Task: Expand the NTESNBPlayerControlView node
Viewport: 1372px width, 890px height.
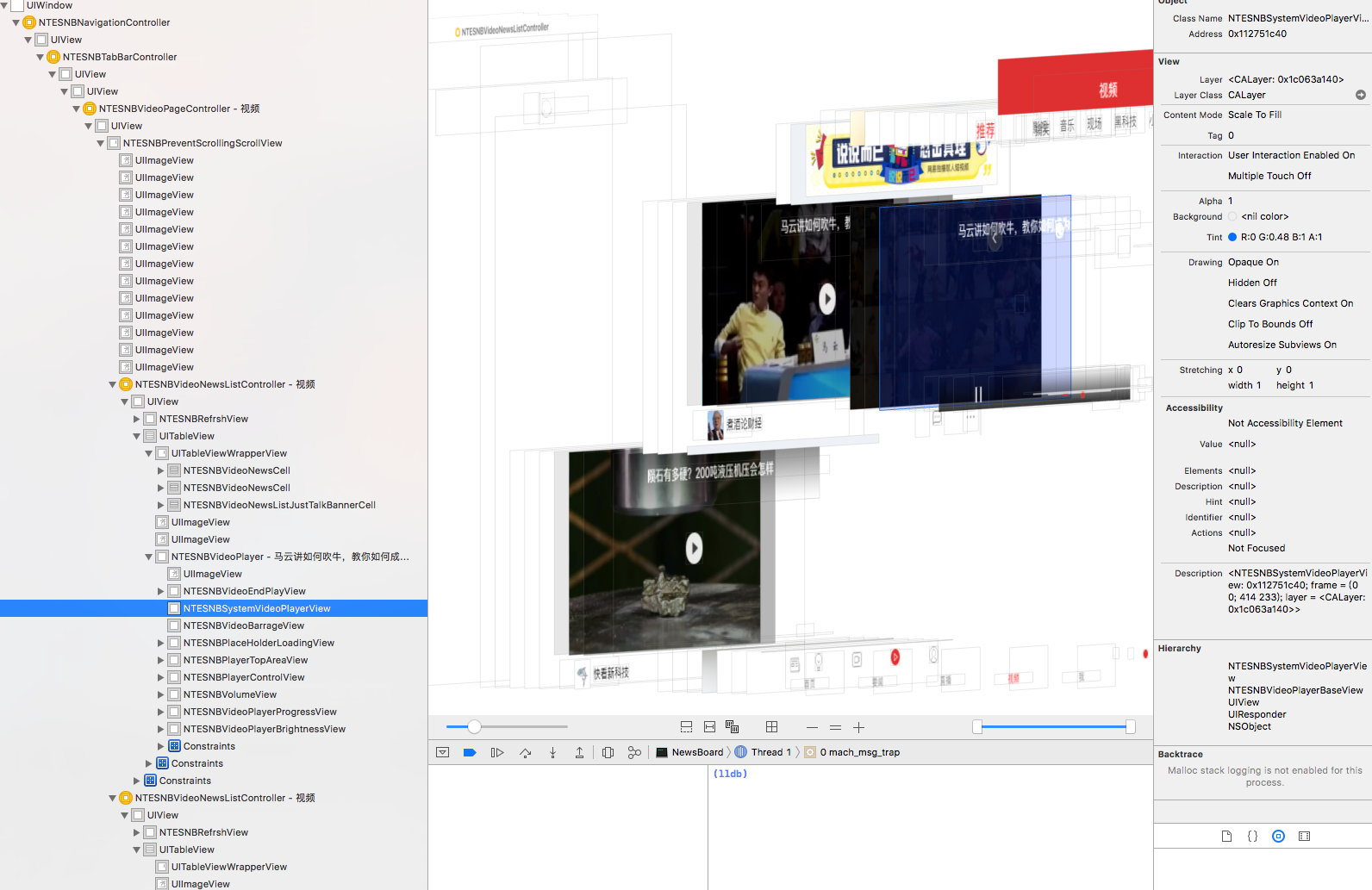Action: click(x=160, y=677)
